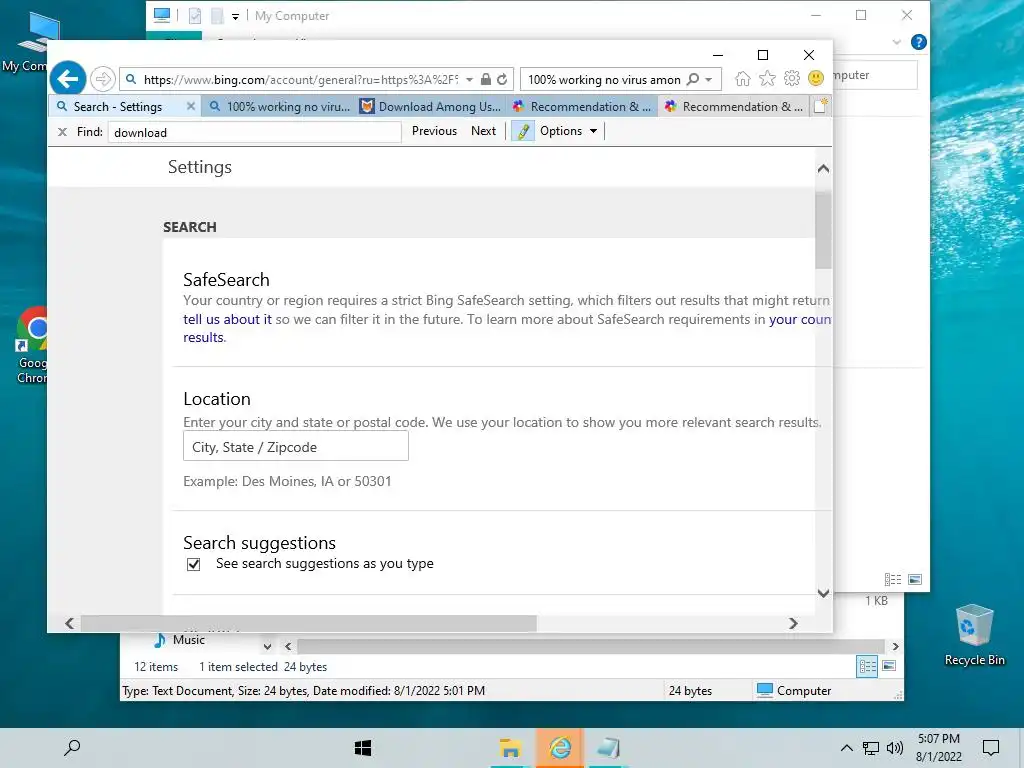Open the notification center icon
Screen dimensions: 1024x768
[991, 748]
